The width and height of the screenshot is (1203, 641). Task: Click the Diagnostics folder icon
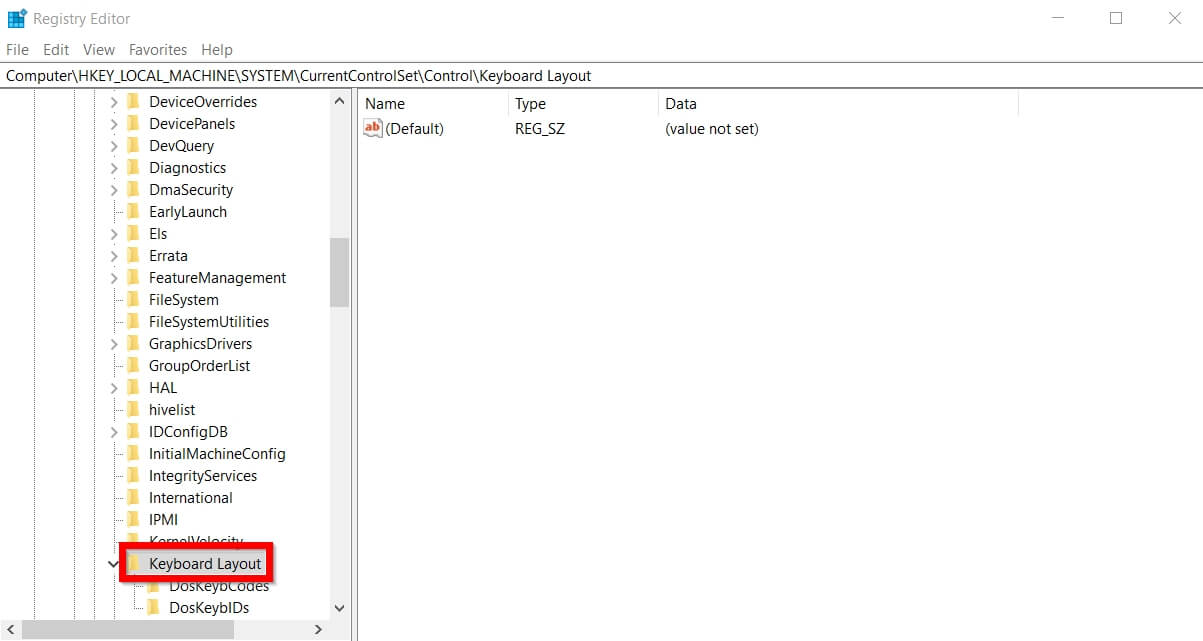click(x=133, y=167)
